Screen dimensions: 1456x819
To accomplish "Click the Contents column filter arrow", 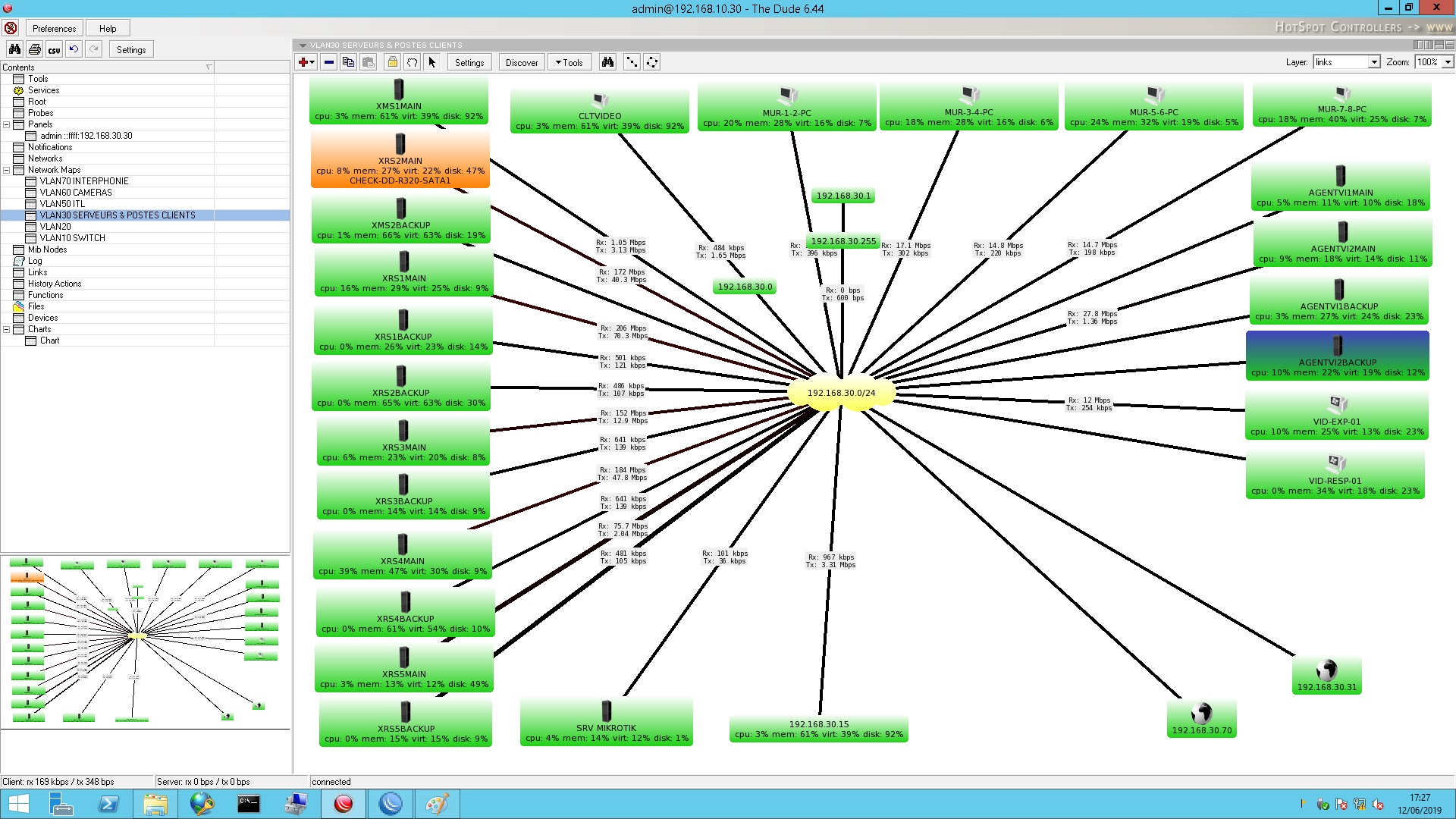I will coord(209,67).
